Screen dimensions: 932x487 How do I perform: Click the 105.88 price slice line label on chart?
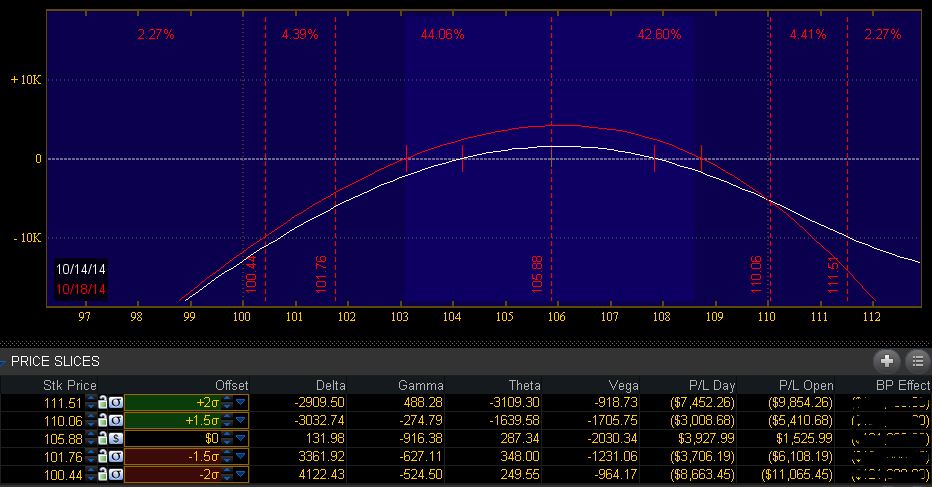click(x=537, y=274)
